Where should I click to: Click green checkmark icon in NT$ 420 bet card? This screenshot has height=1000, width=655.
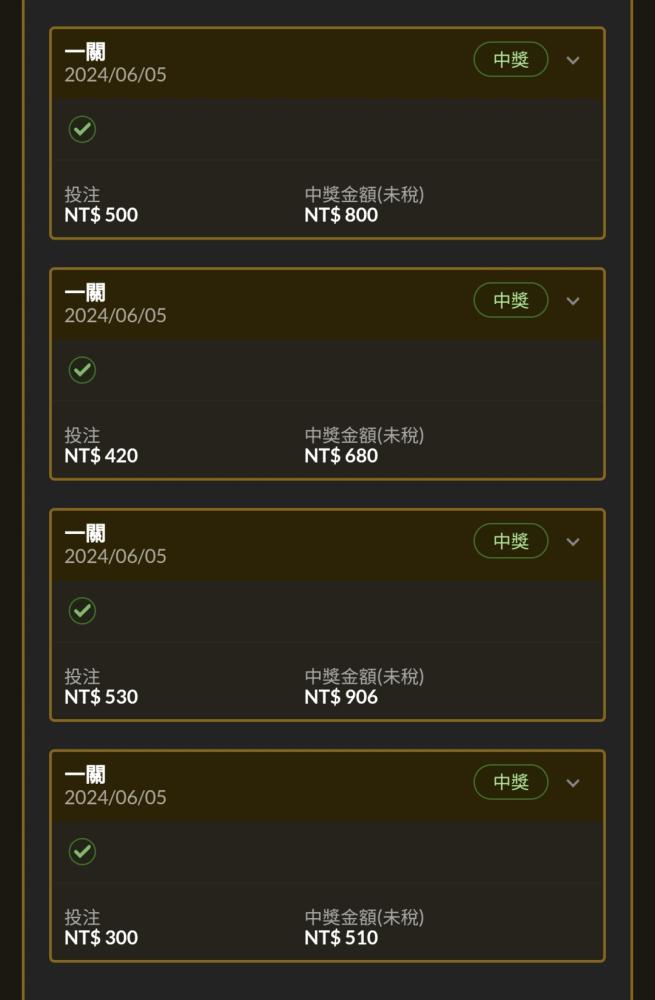[x=82, y=370]
